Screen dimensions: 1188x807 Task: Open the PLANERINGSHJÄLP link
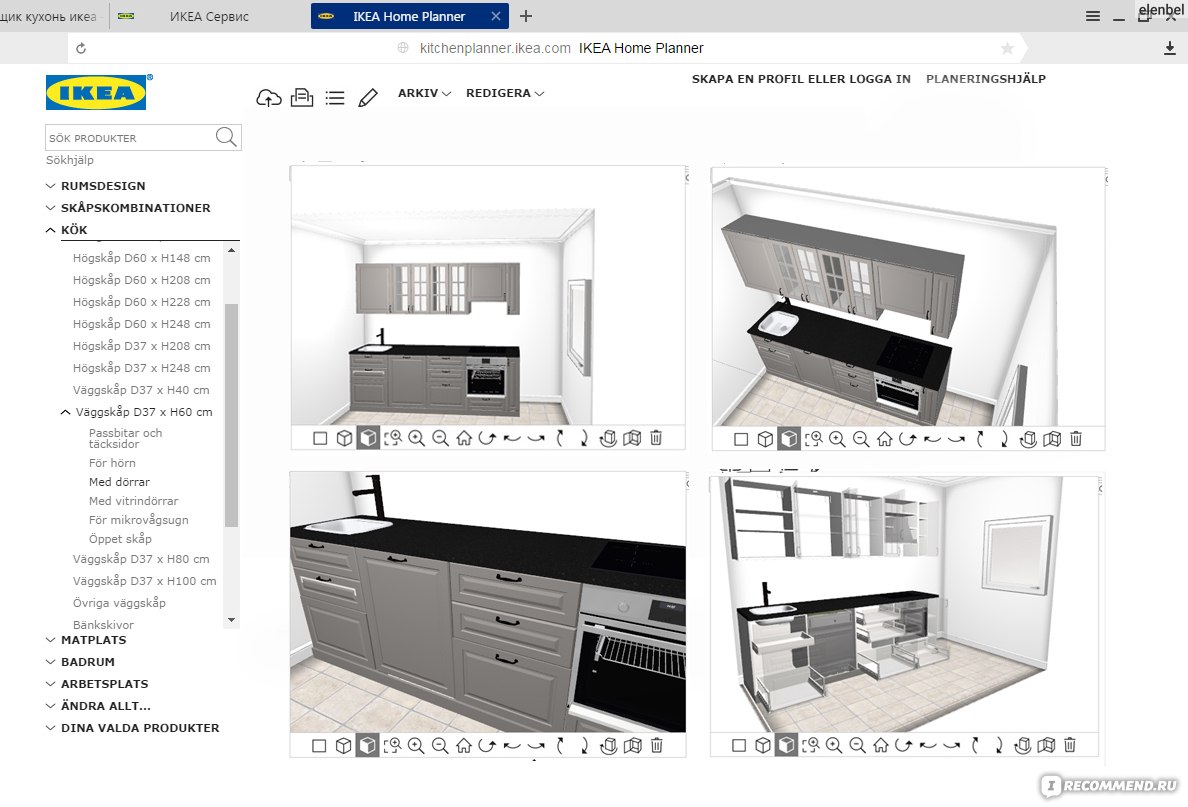[986, 79]
